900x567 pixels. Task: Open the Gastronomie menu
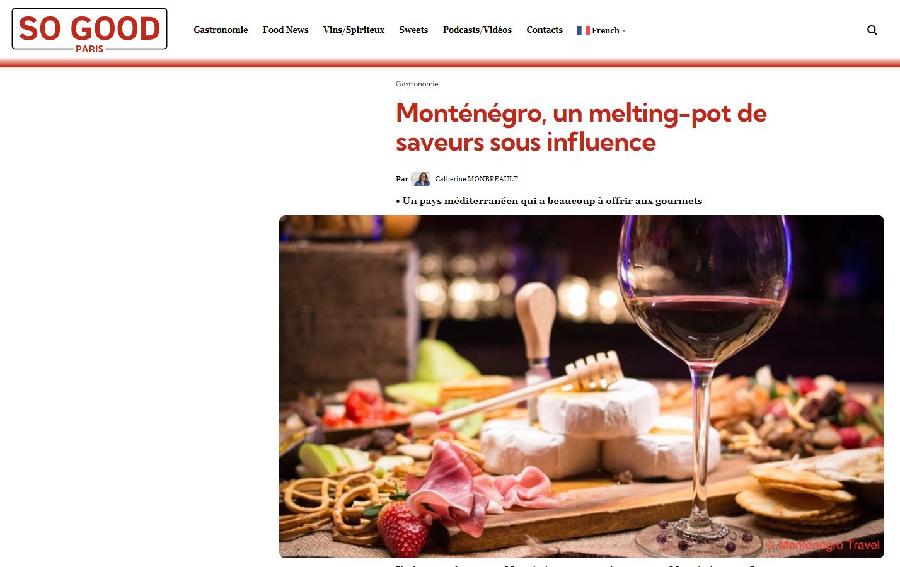coord(220,30)
